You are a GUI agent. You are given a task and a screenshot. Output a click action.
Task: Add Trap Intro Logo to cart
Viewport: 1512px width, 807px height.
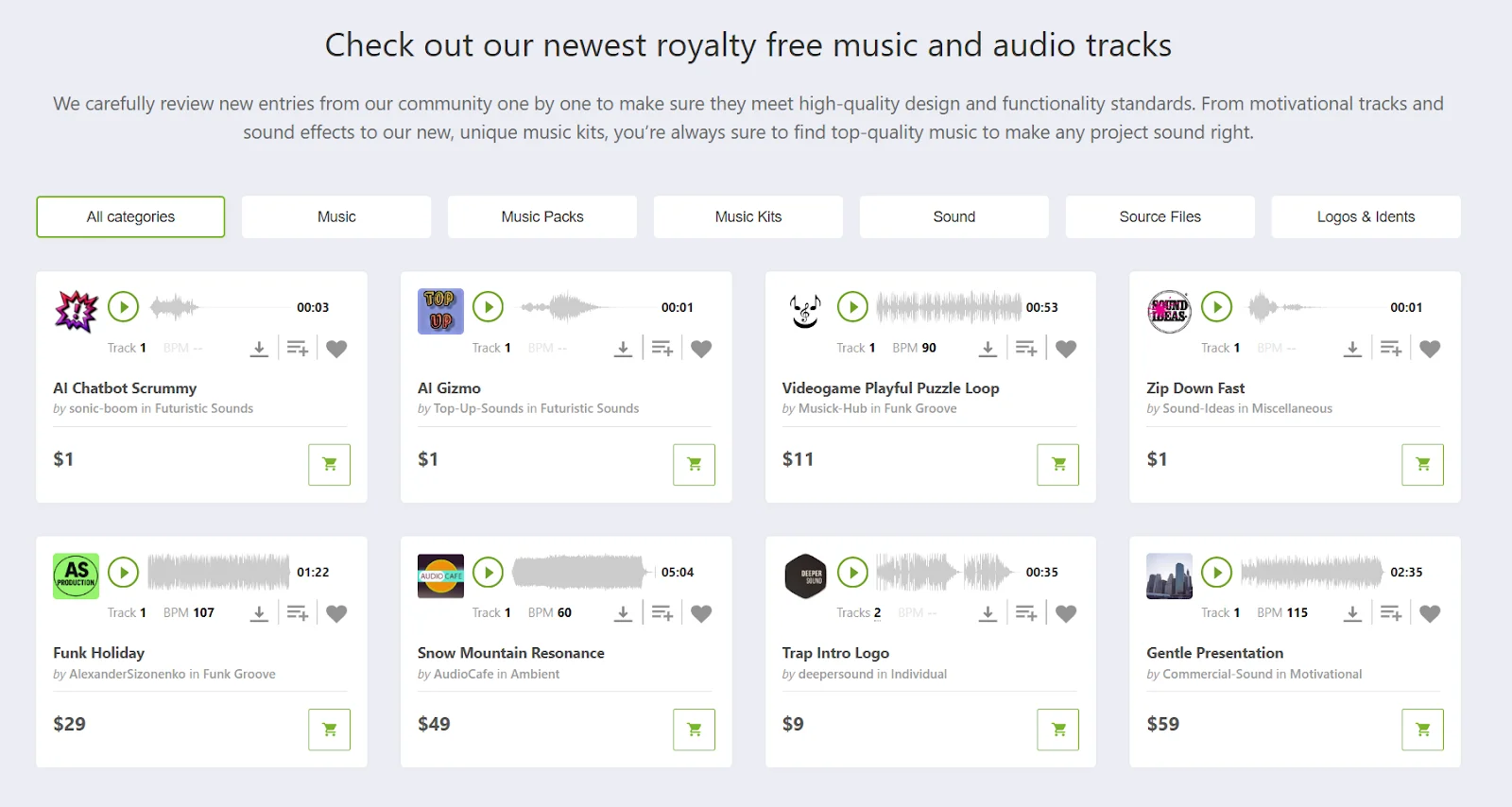1057,729
